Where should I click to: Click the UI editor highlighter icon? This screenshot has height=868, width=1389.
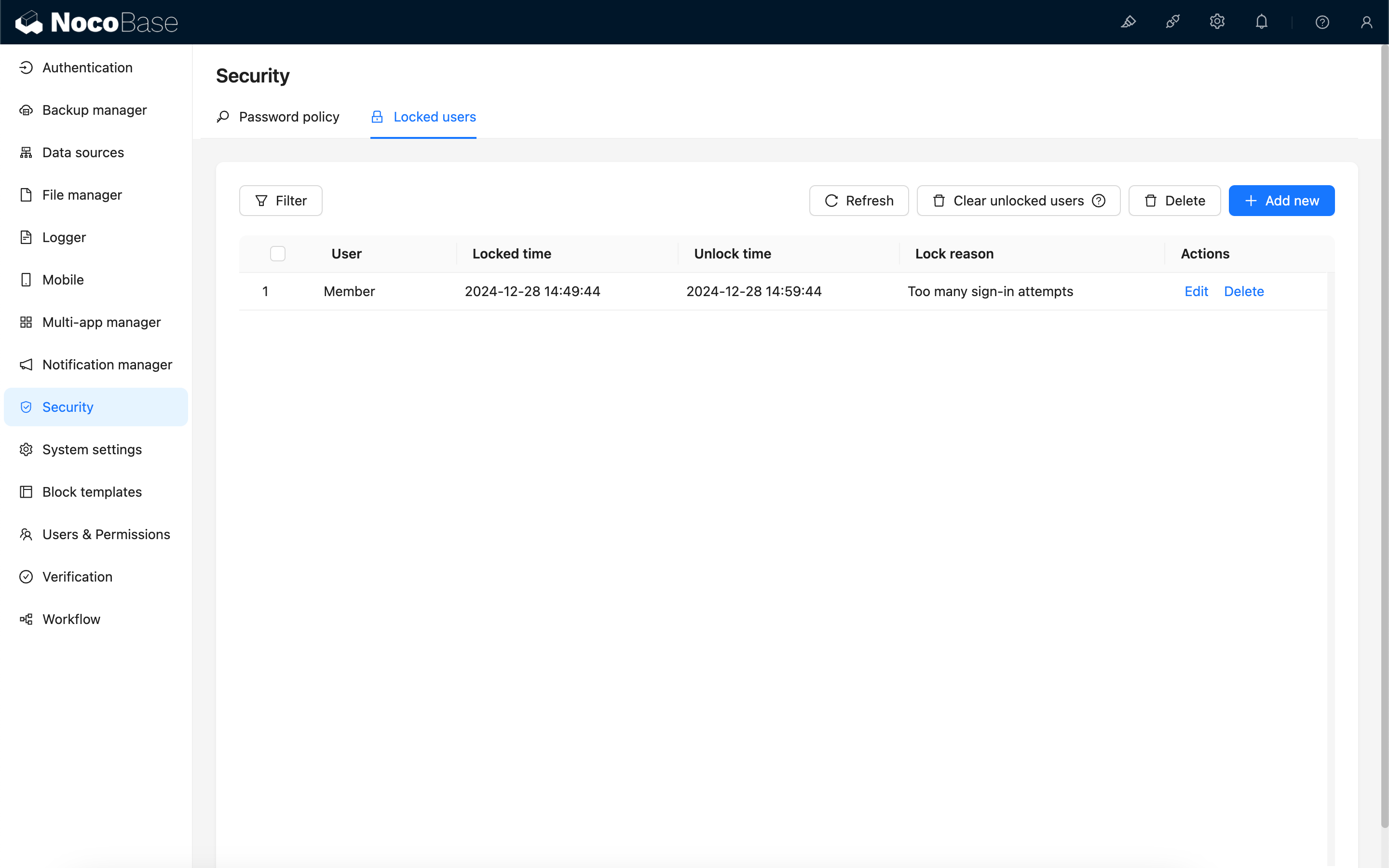point(1128,22)
